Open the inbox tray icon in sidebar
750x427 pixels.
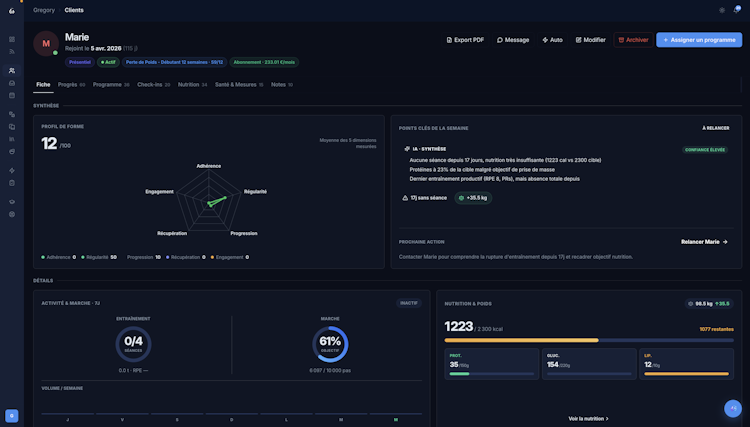tap(12, 83)
